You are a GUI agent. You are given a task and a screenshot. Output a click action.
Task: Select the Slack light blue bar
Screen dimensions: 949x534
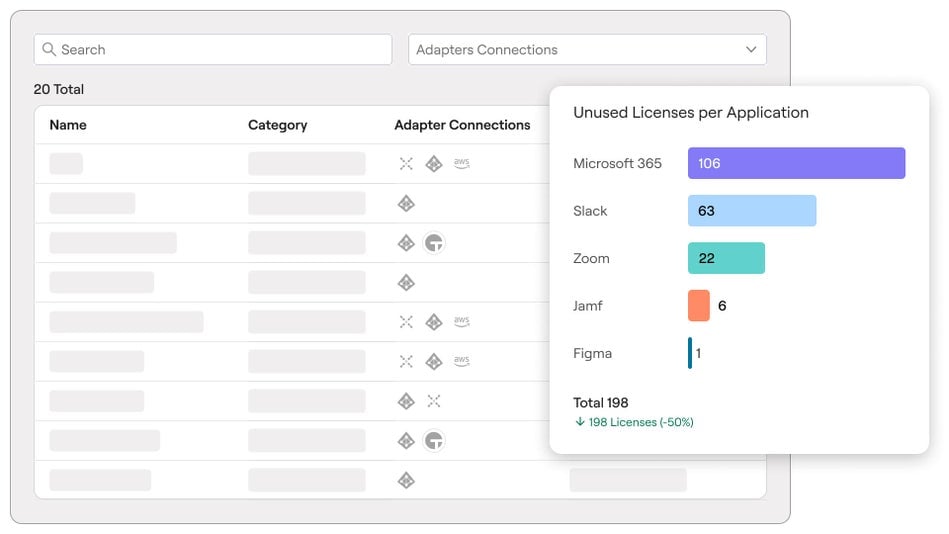[x=751, y=211]
